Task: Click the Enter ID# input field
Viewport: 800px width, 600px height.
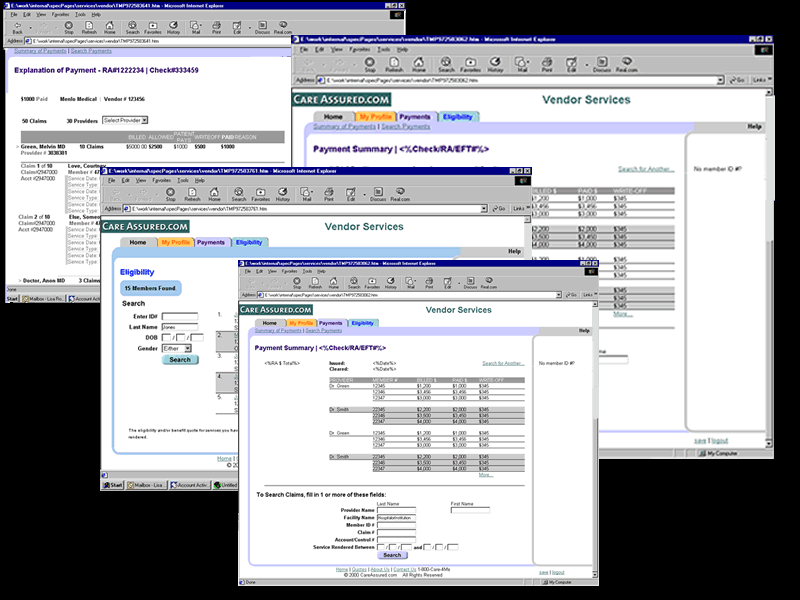Action: [180, 316]
